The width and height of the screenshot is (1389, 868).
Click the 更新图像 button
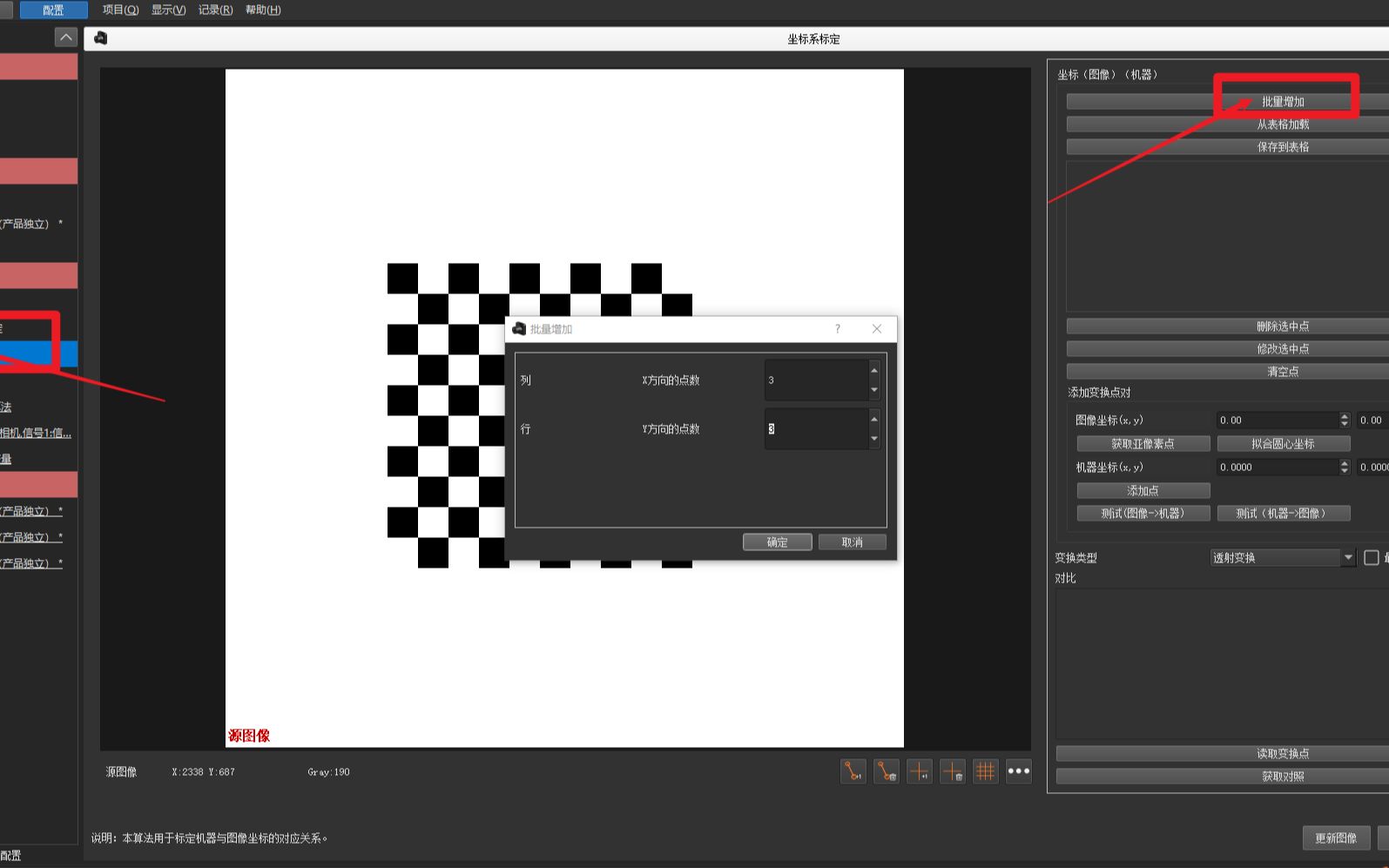click(1336, 838)
